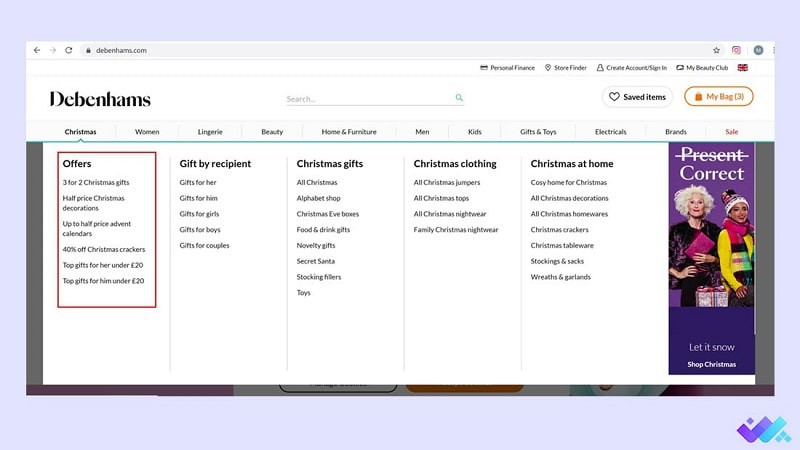Click the browser back arrow
The width and height of the screenshot is (800, 450).
(37, 50)
